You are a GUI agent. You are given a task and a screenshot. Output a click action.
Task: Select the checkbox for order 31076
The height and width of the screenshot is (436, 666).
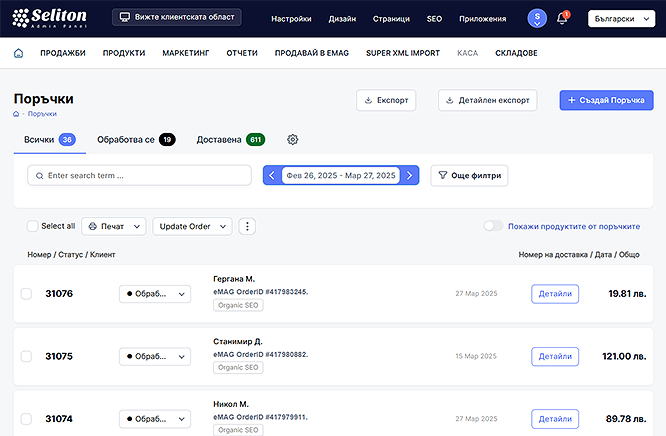click(x=26, y=294)
